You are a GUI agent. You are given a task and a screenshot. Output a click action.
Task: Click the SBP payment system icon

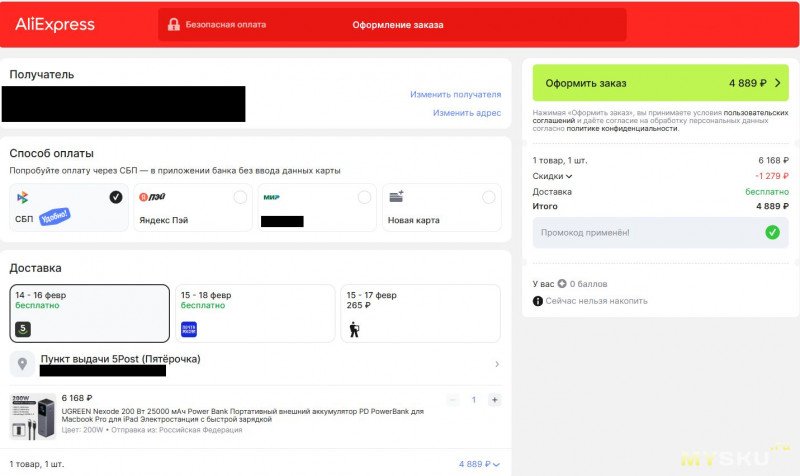23,198
